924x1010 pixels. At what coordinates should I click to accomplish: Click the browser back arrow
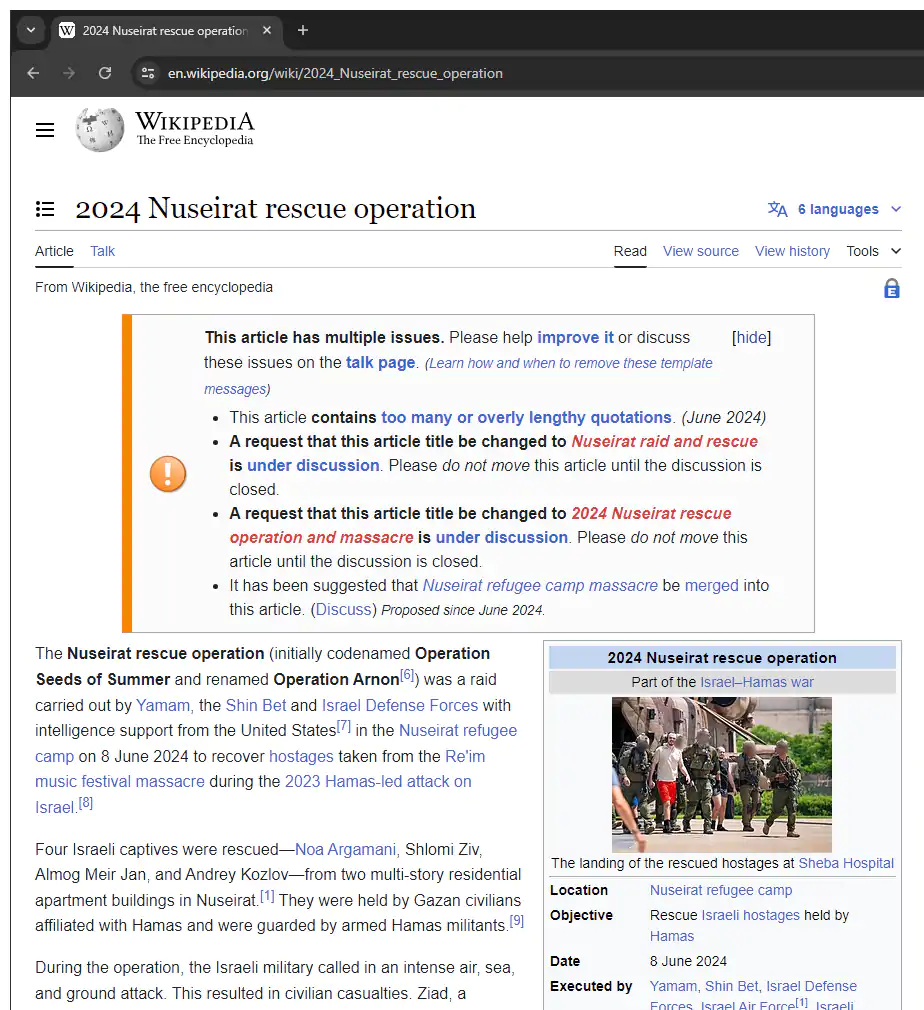click(x=34, y=73)
